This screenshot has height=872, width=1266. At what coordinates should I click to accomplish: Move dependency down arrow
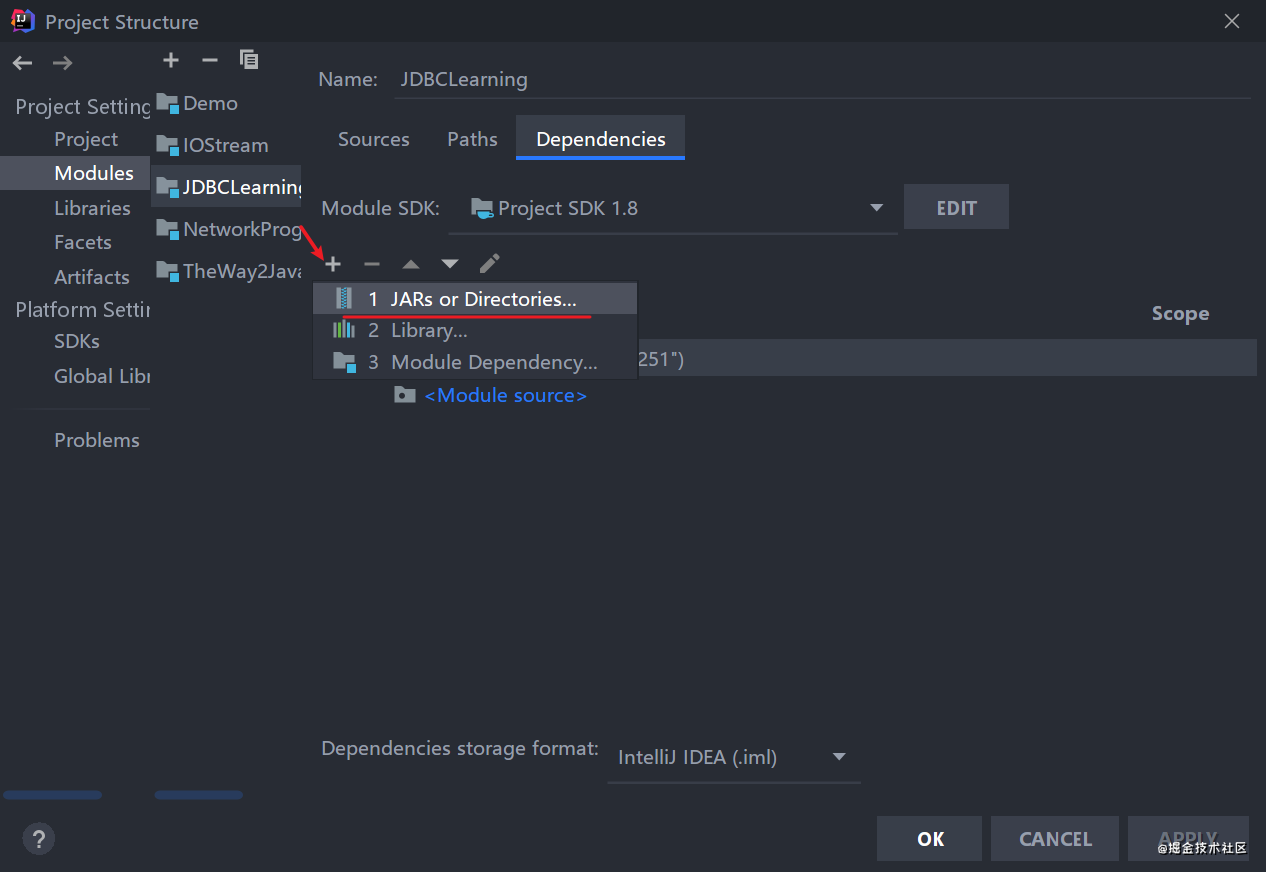click(450, 264)
